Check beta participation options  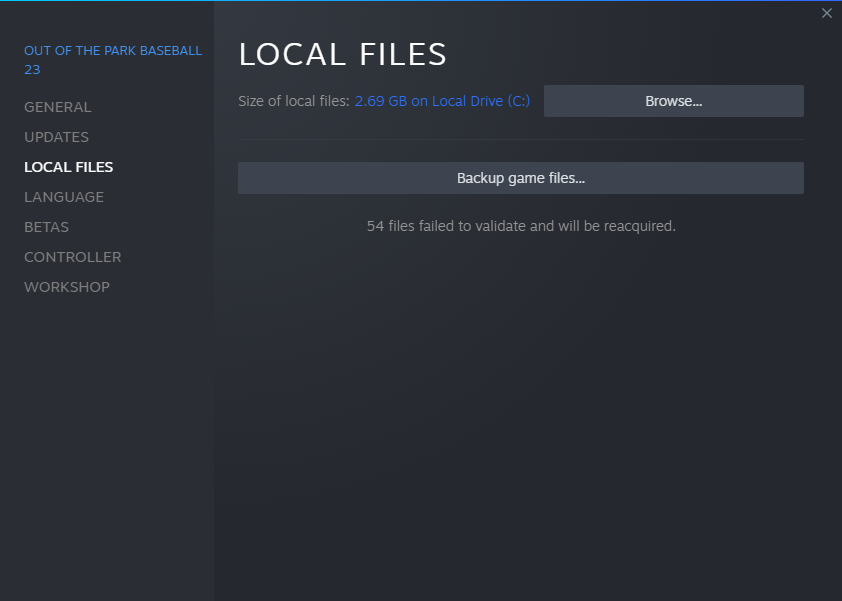pyautogui.click(x=44, y=227)
